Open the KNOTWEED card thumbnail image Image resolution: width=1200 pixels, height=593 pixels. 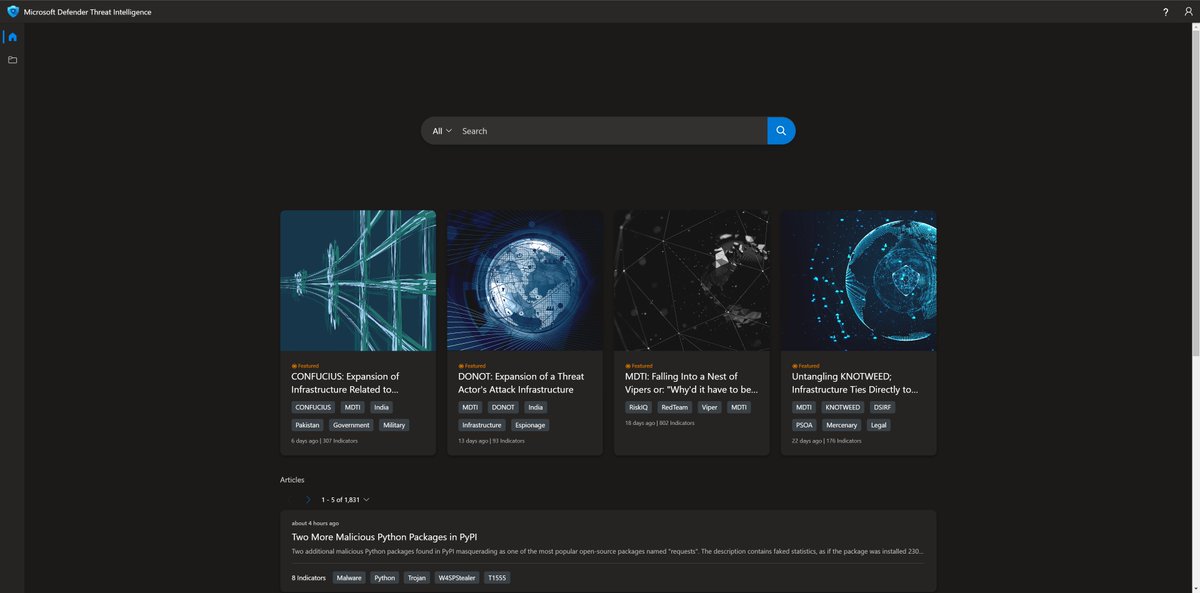pos(859,280)
